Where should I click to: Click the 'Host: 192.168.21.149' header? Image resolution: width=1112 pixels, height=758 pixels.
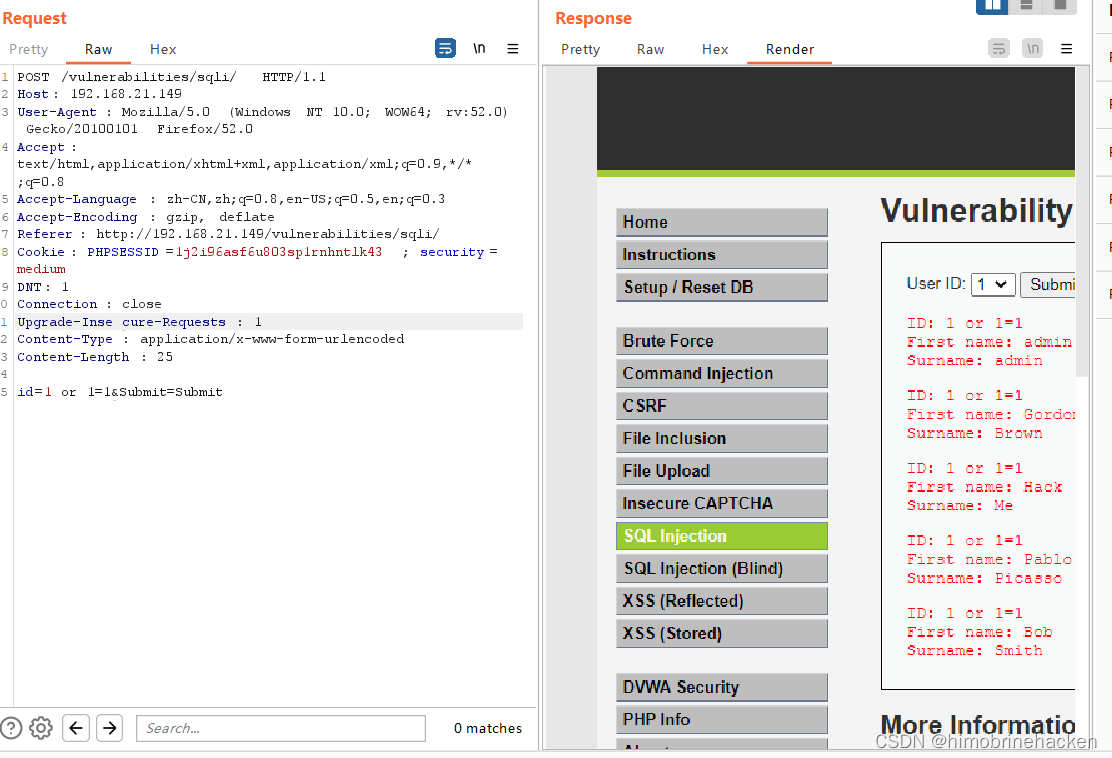point(99,94)
